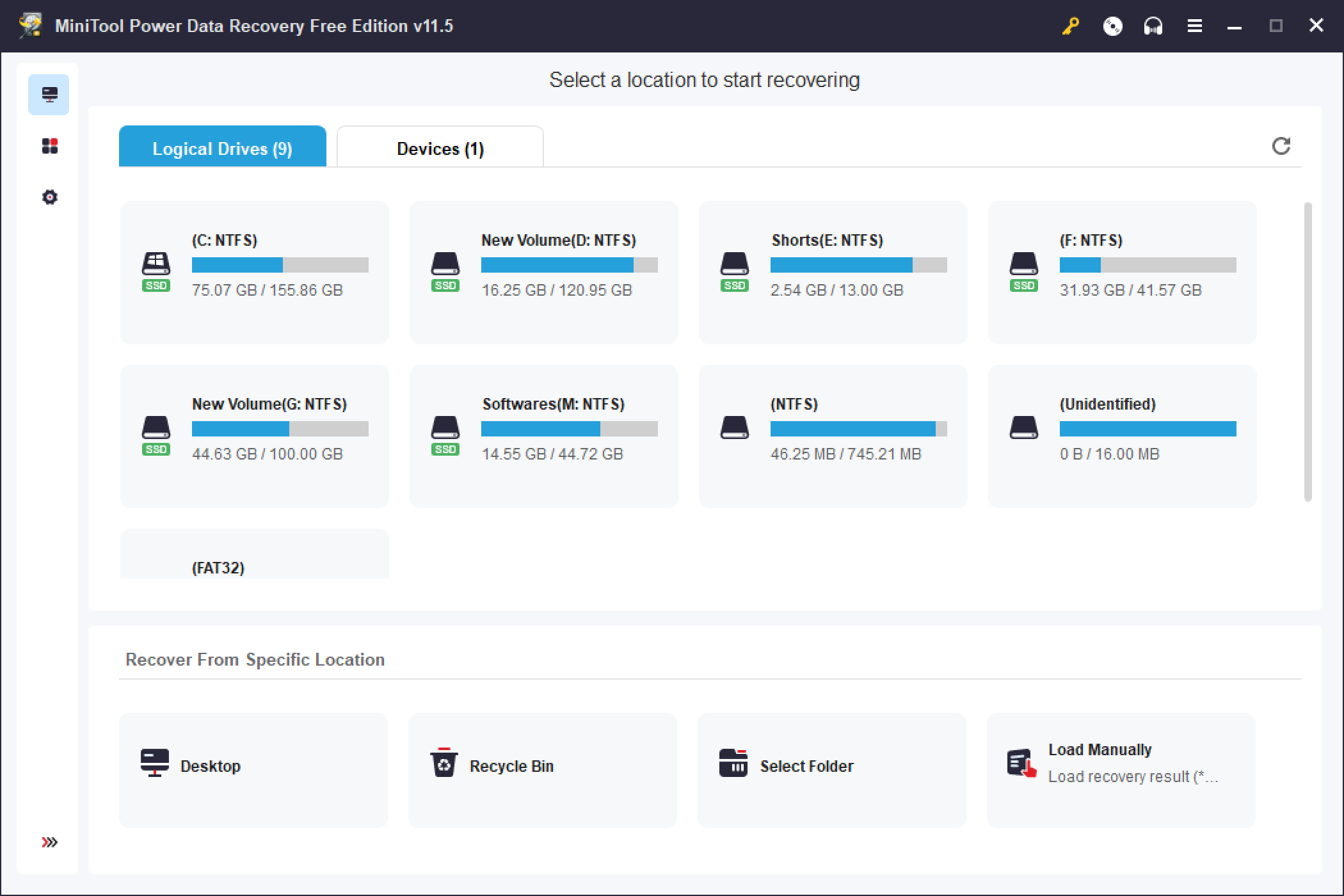This screenshot has height=896, width=1344.
Task: Click the Load Manually icon
Action: (1021, 764)
